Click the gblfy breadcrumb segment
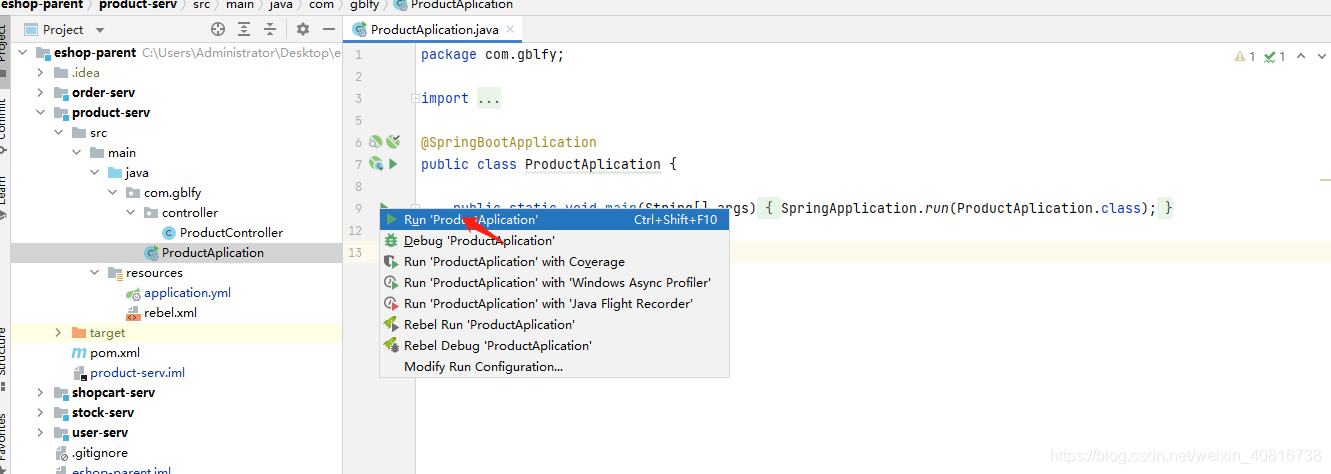1331x474 pixels. tap(365, 5)
